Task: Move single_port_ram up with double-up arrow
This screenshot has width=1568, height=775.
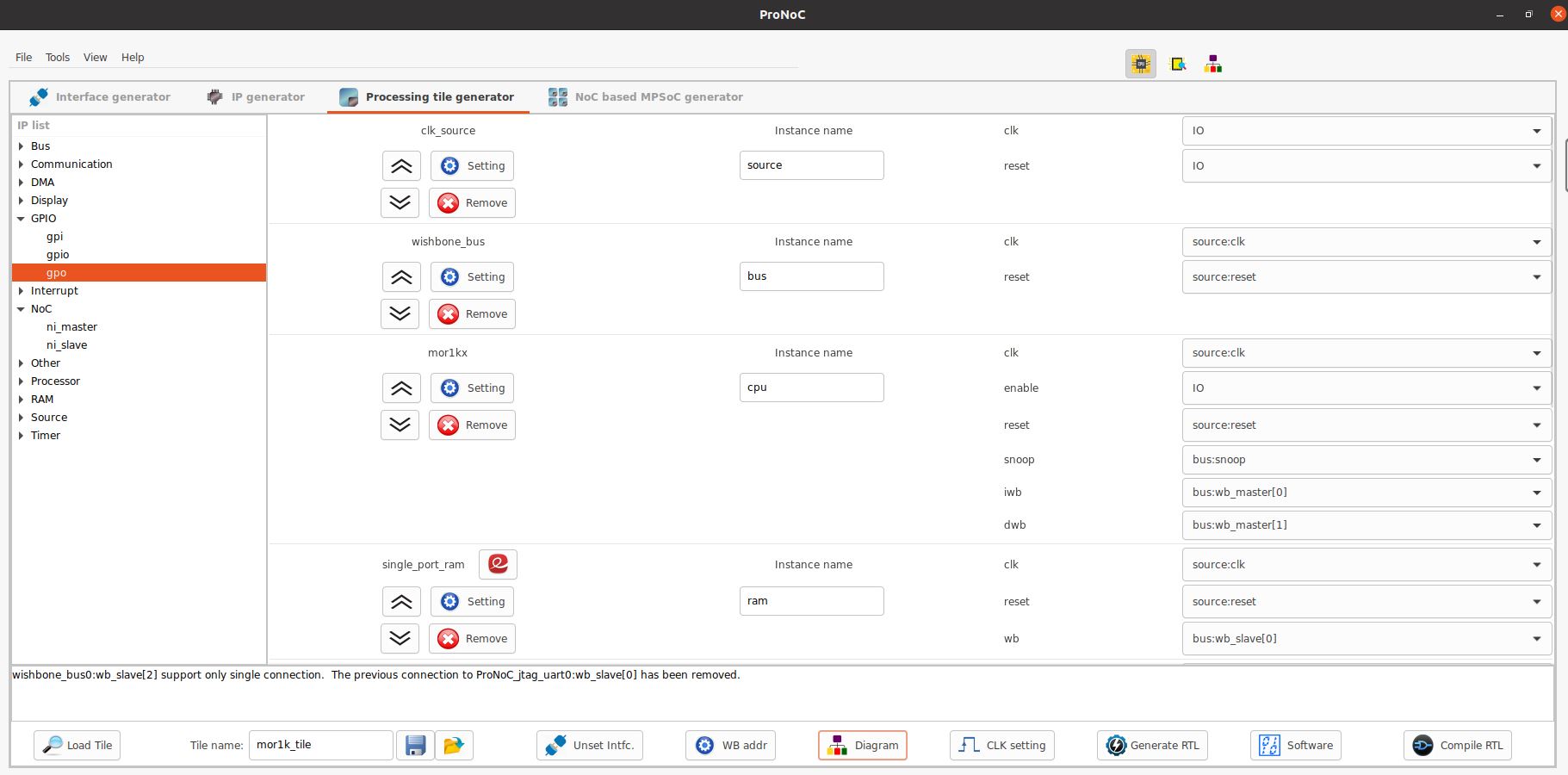Action: click(401, 602)
